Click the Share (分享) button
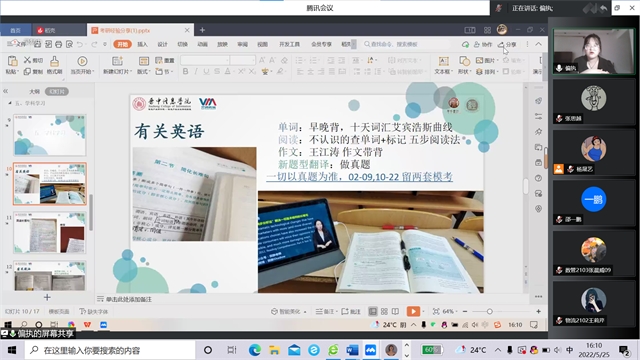Image resolution: width=640 pixels, height=360 pixels. click(x=507, y=44)
